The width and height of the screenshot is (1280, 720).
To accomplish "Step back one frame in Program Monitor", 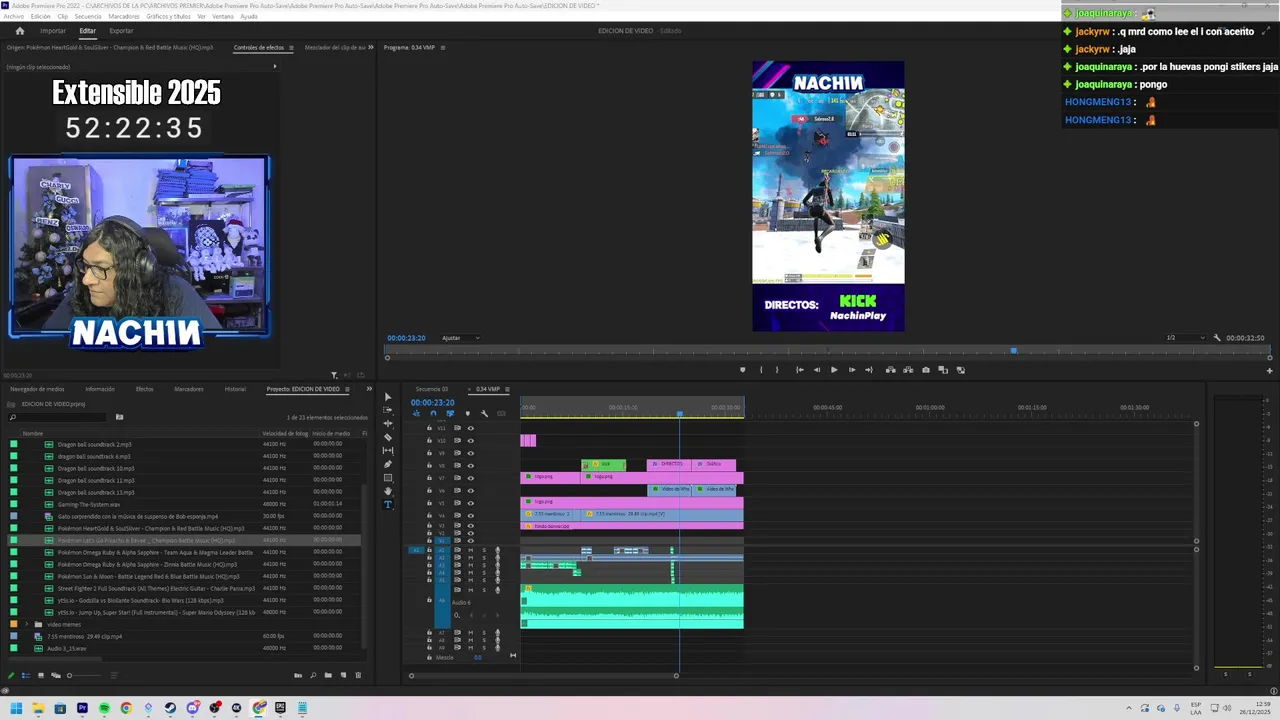I will pyautogui.click(x=817, y=370).
